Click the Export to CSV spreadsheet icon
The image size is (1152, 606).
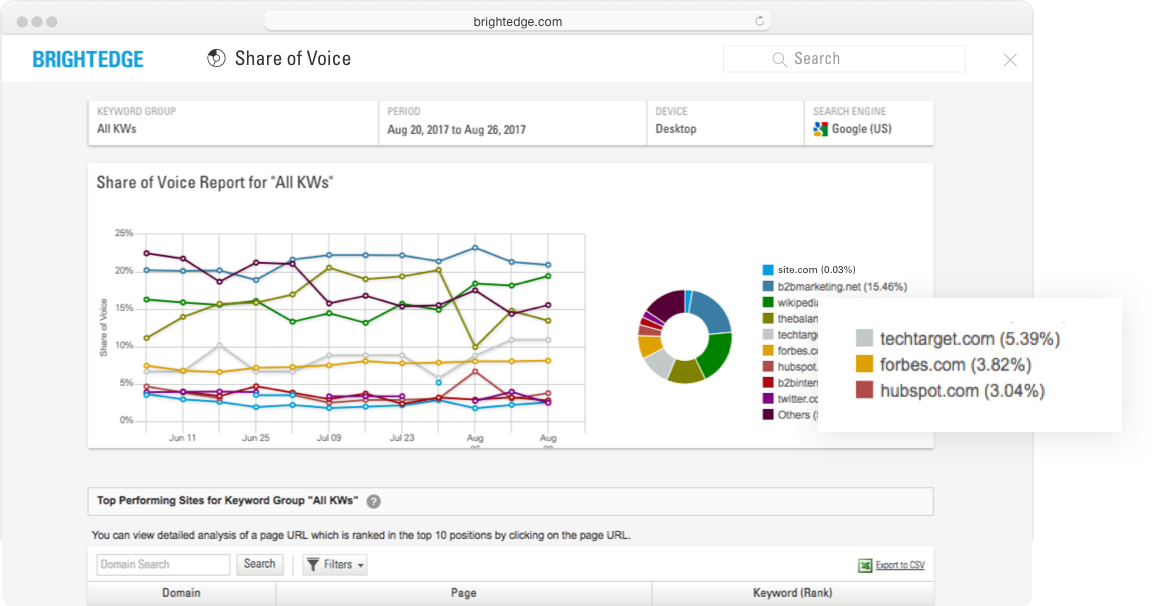tap(865, 566)
